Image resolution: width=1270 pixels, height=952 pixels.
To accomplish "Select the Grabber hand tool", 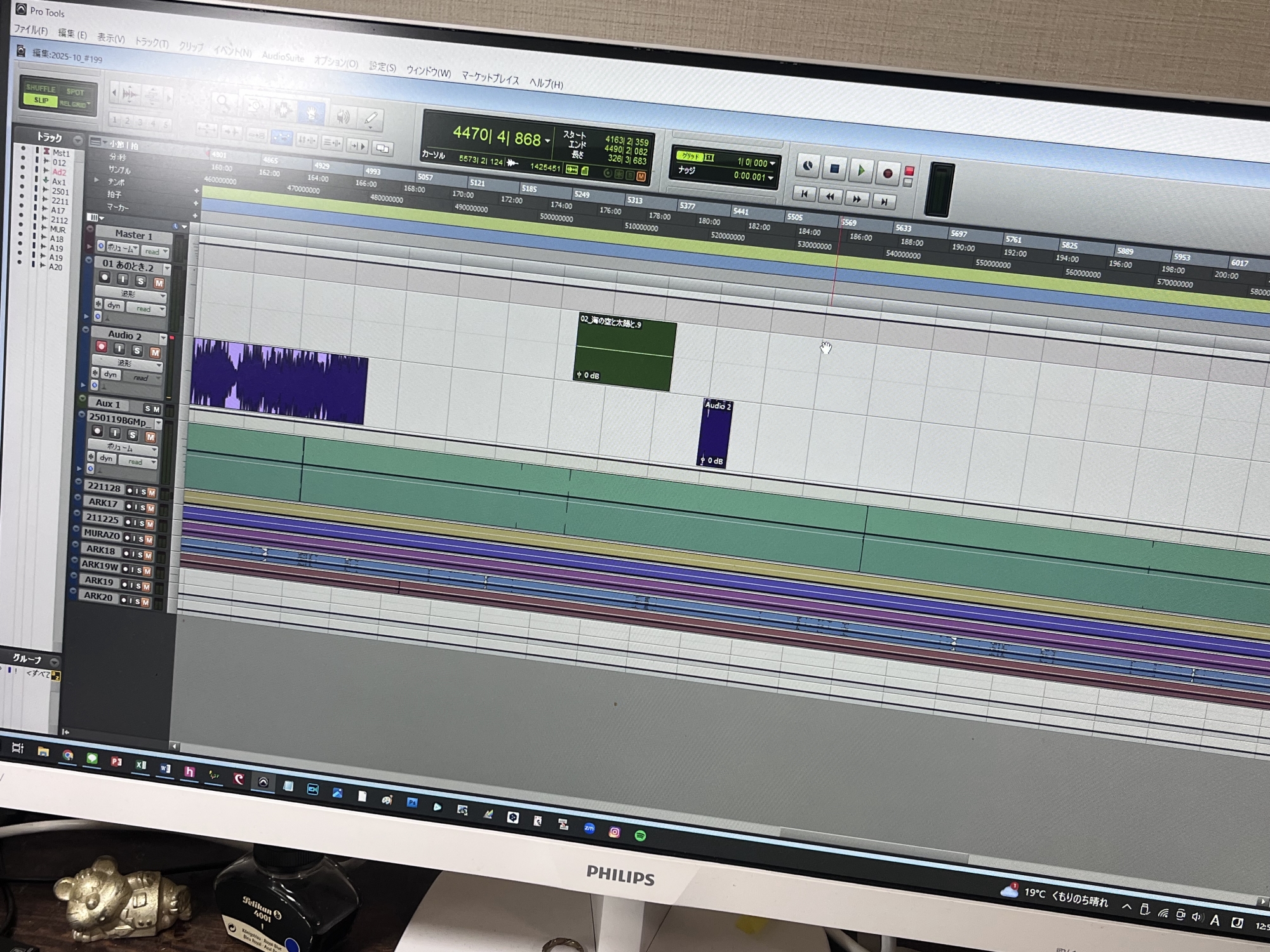I will click(x=311, y=113).
